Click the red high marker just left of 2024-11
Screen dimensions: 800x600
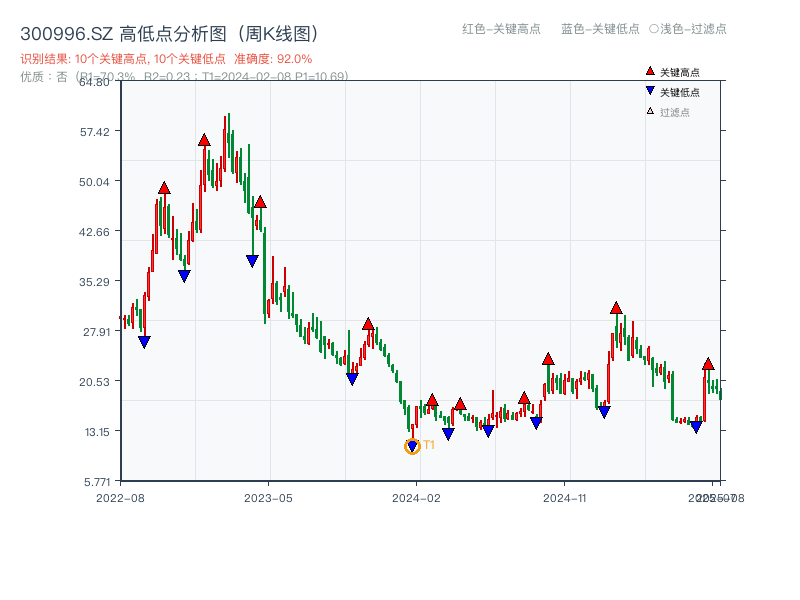(548, 359)
